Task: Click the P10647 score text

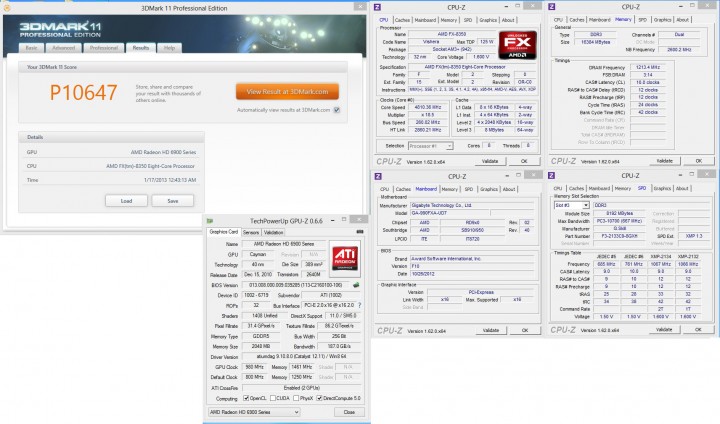Action: (x=83, y=93)
